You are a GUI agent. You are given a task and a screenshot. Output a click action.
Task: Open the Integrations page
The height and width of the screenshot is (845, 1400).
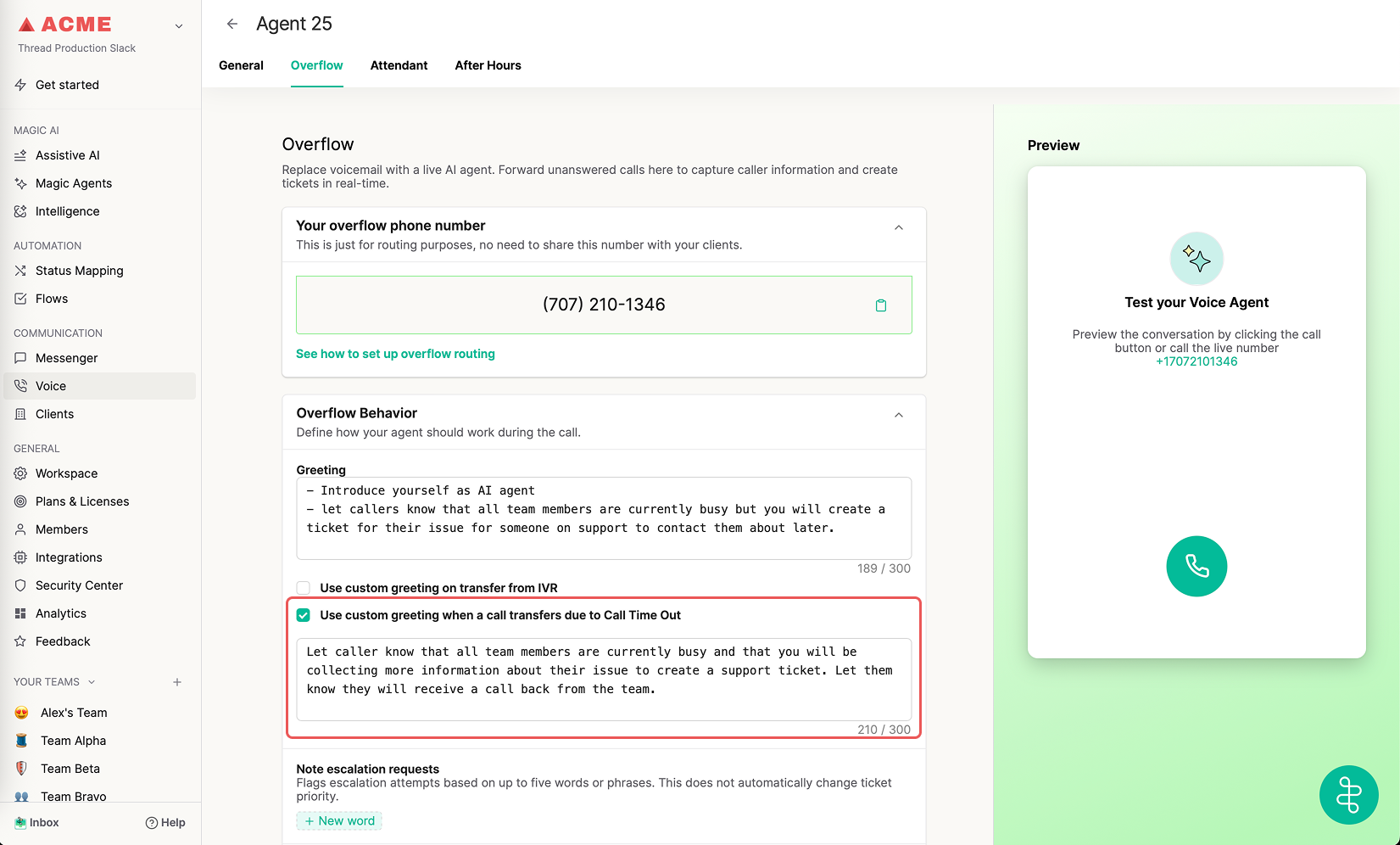[x=69, y=557]
